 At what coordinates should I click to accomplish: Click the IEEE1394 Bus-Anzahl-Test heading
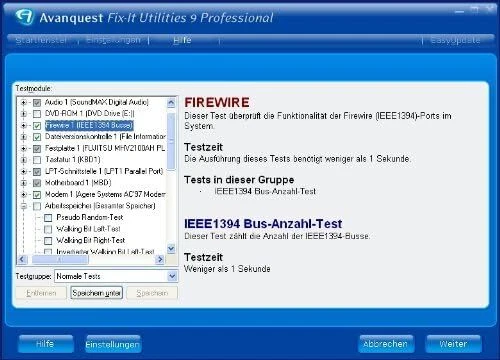(x=263, y=224)
